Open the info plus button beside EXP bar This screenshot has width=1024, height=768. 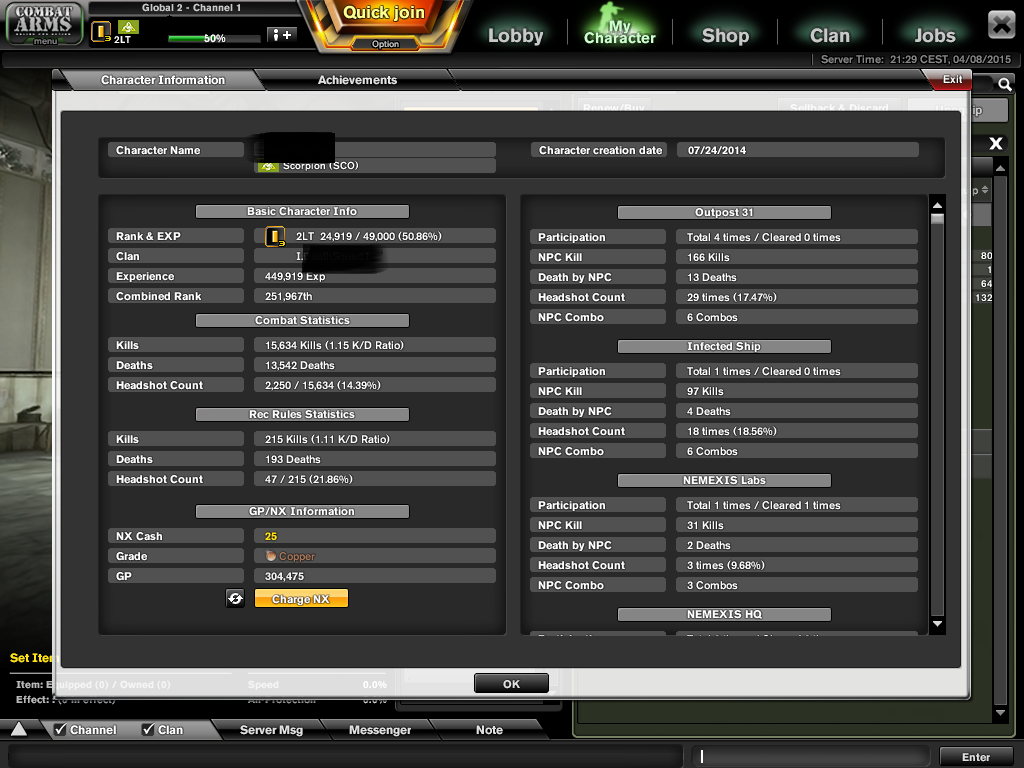[282, 35]
